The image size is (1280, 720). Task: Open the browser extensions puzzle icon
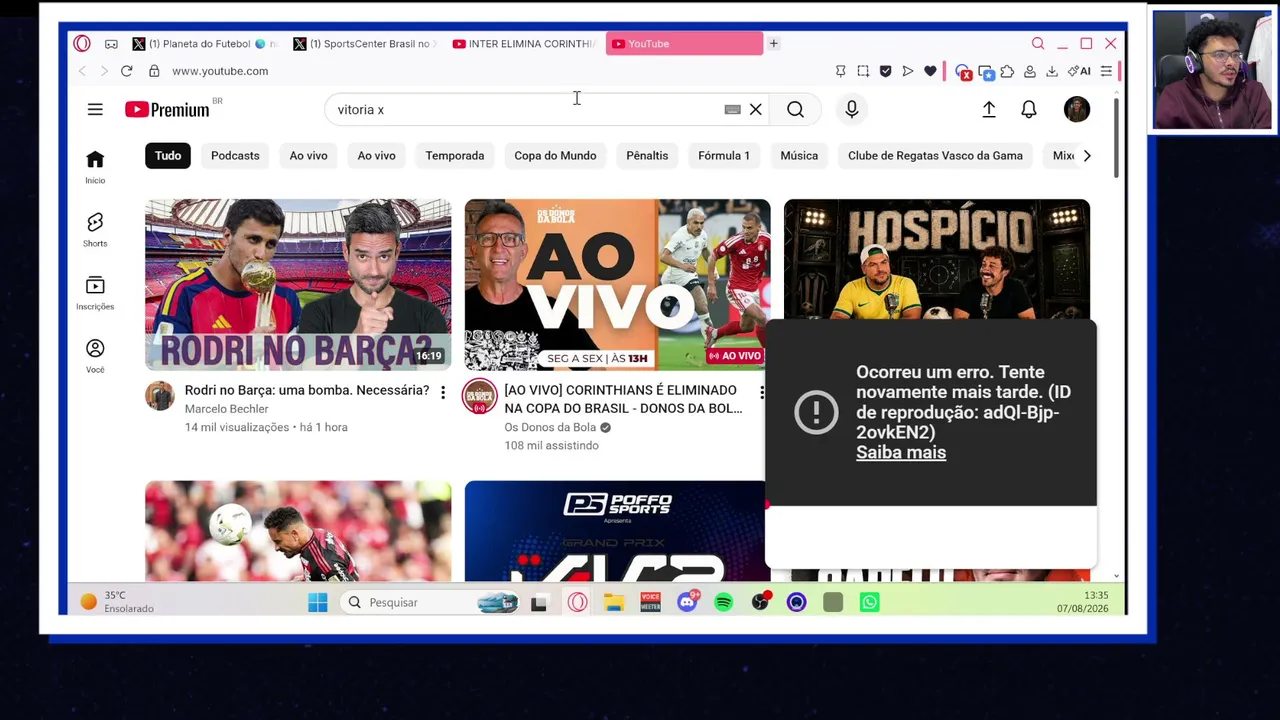pyautogui.click(x=1007, y=71)
